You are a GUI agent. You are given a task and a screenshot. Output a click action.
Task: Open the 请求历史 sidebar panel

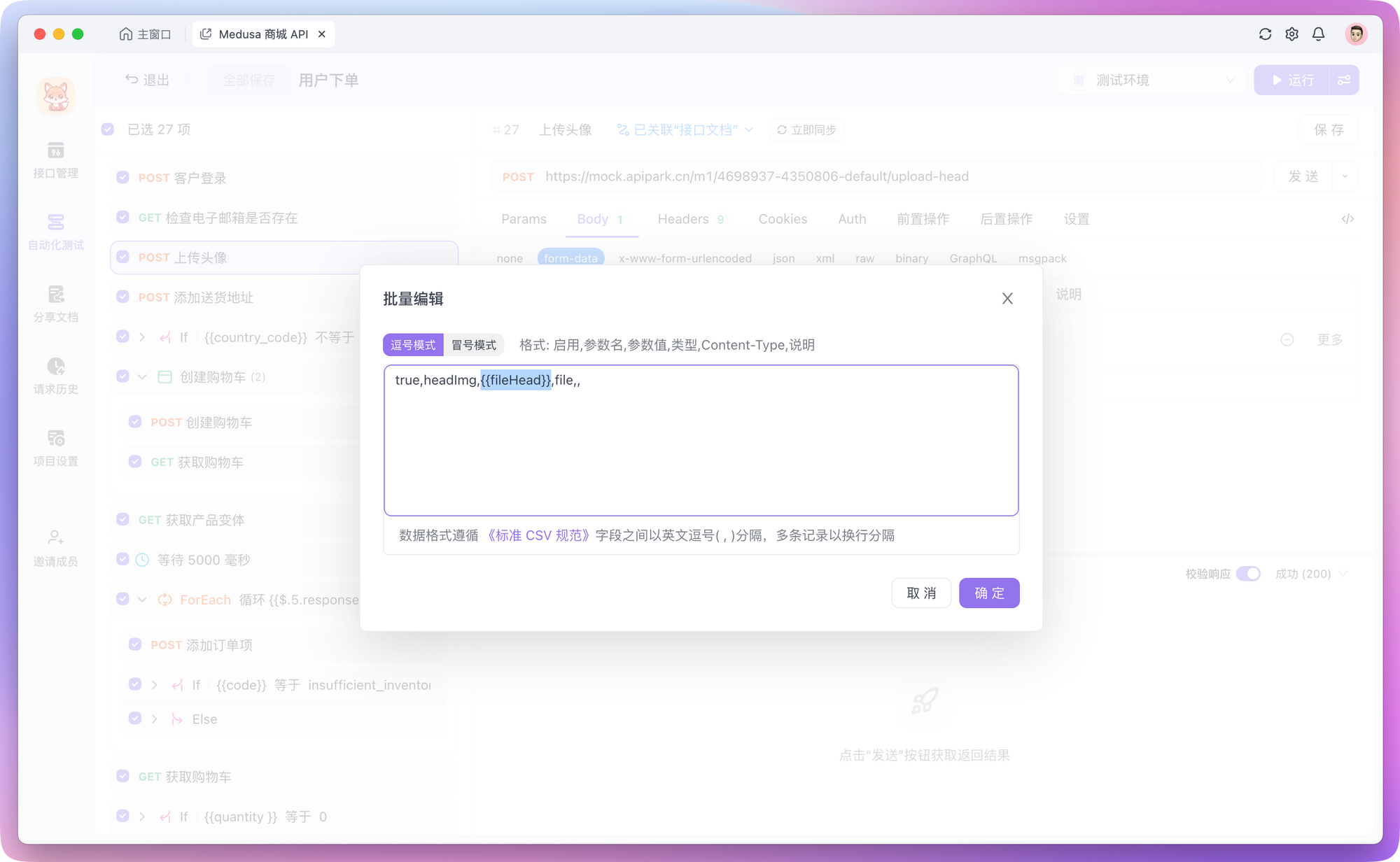coord(55,374)
